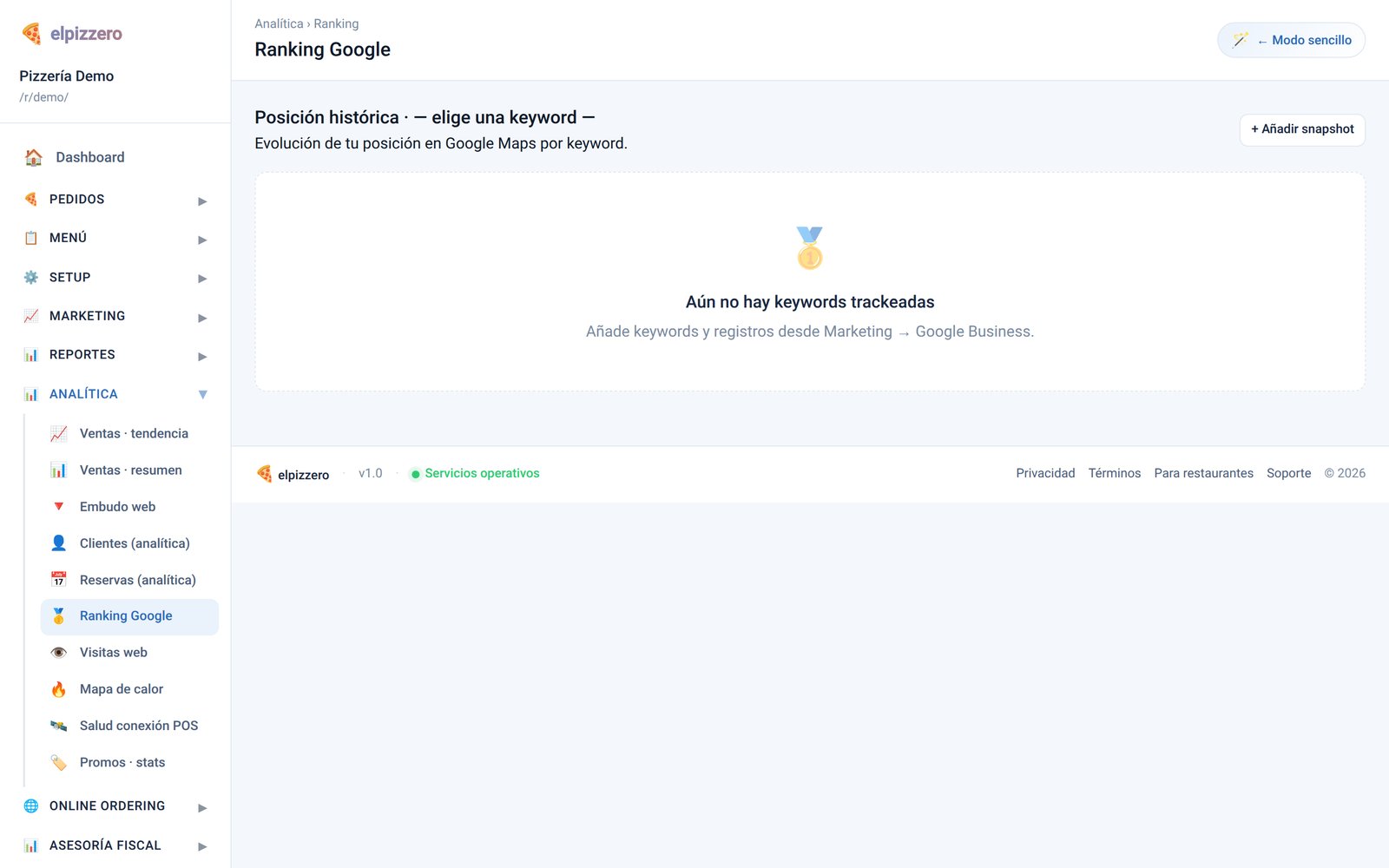Viewport: 1389px width, 868px height.
Task: Click the elpizzero pizza logo icon
Action: click(x=31, y=34)
